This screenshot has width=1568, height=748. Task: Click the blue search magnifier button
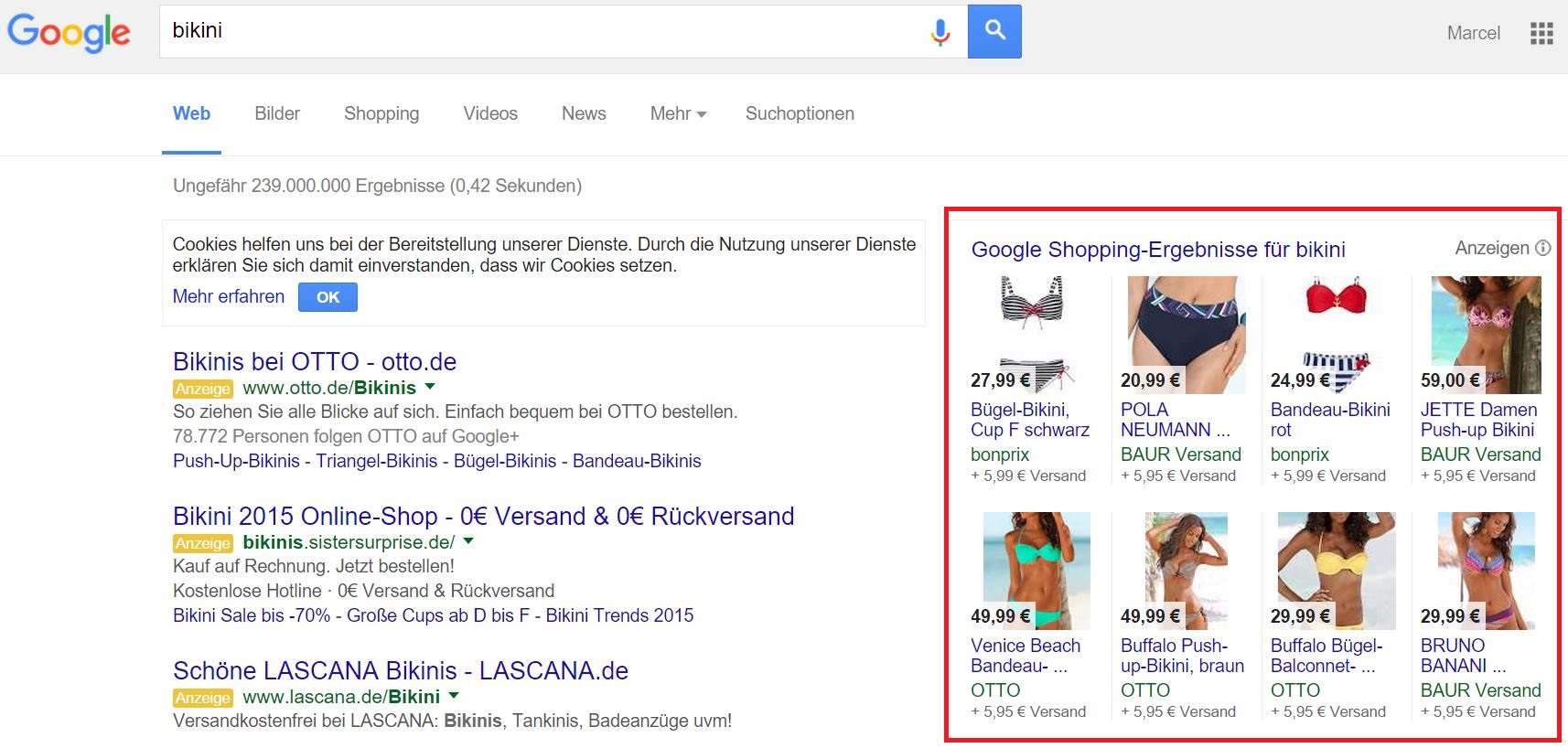[994, 31]
